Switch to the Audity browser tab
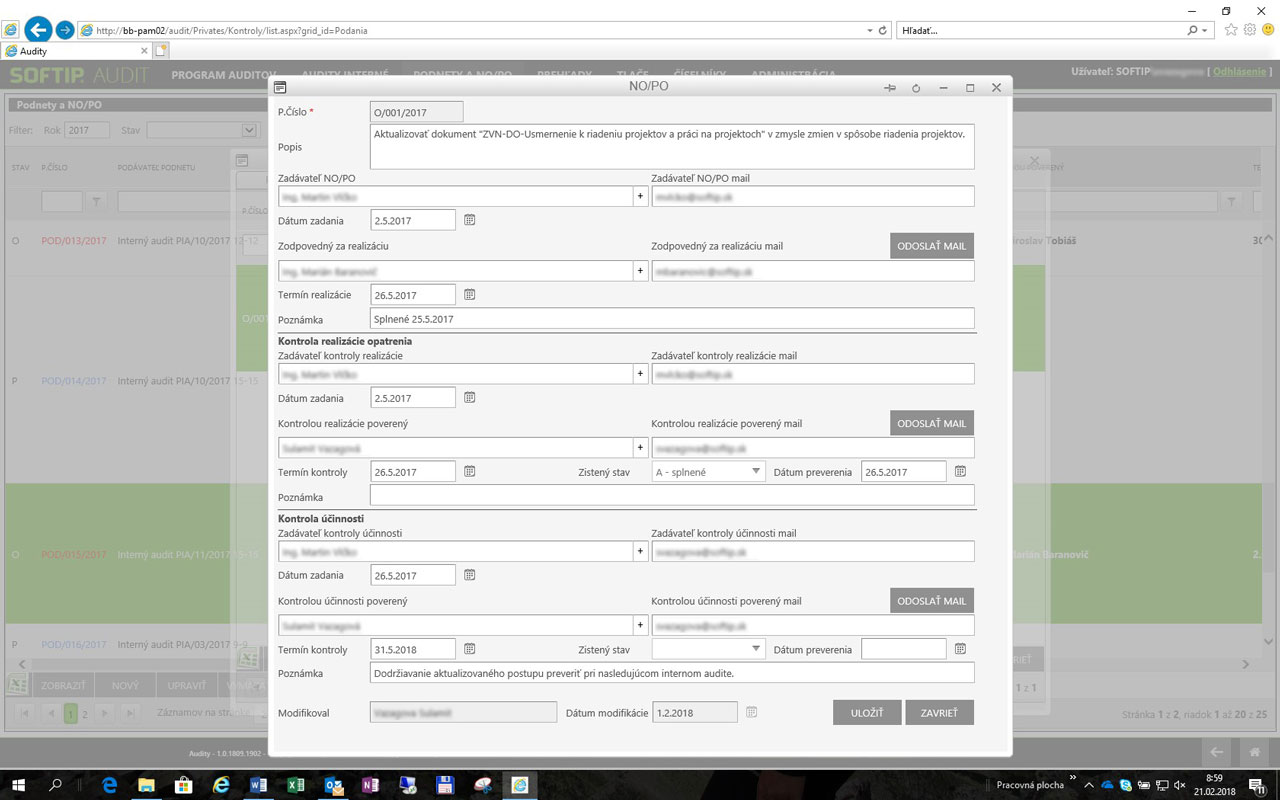 pos(75,51)
